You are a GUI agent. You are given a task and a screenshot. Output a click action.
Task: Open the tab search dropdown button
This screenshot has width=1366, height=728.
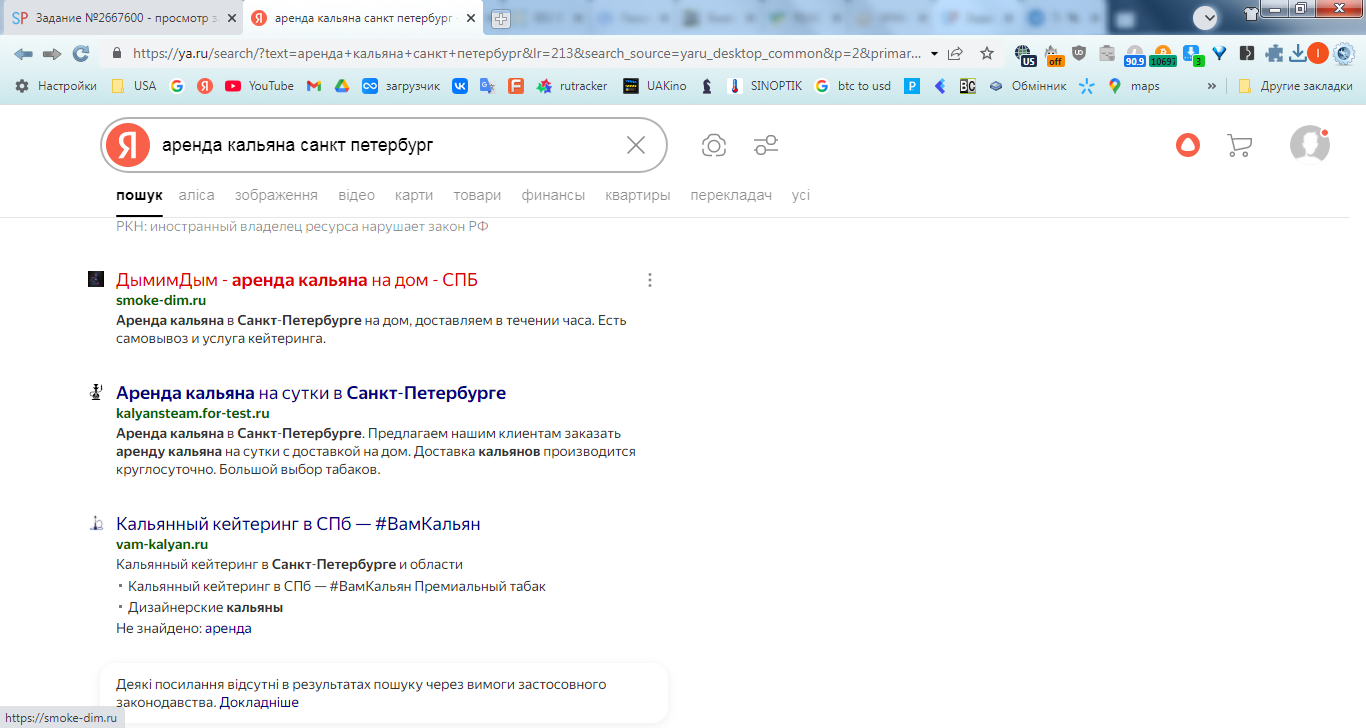coord(1207,17)
